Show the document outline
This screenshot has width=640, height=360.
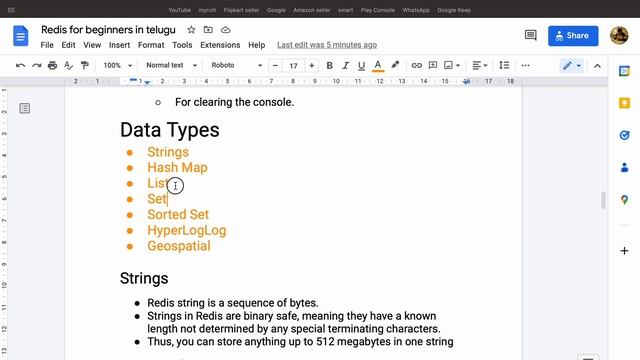click(x=24, y=108)
